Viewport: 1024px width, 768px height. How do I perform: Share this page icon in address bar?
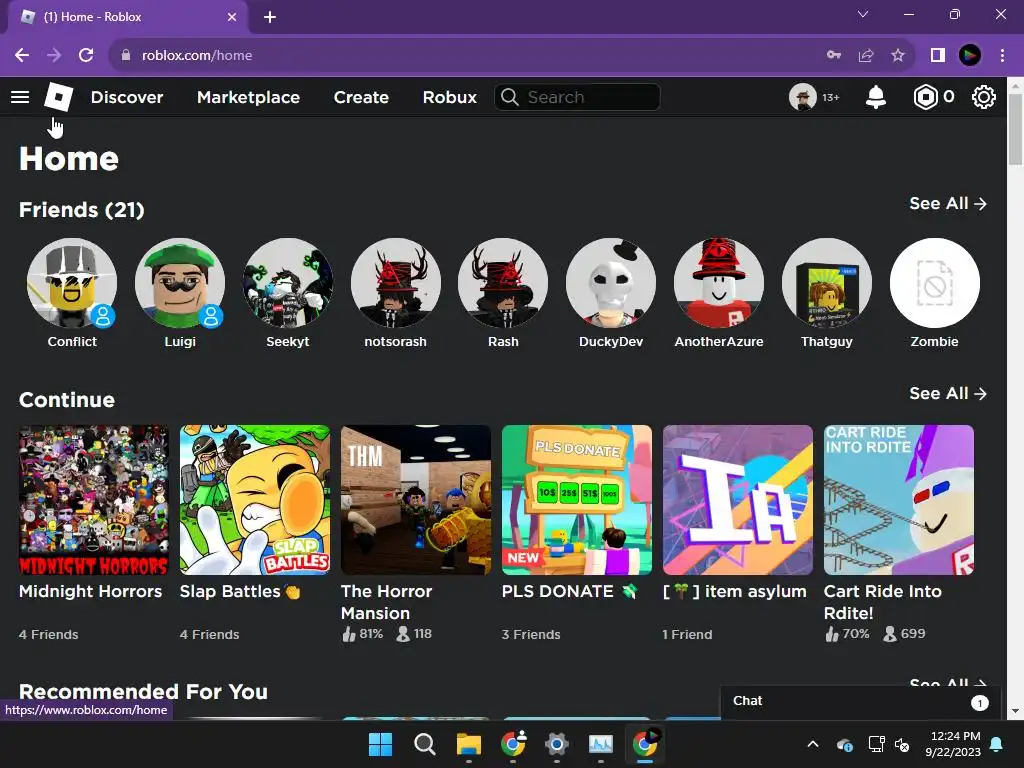[x=866, y=56]
